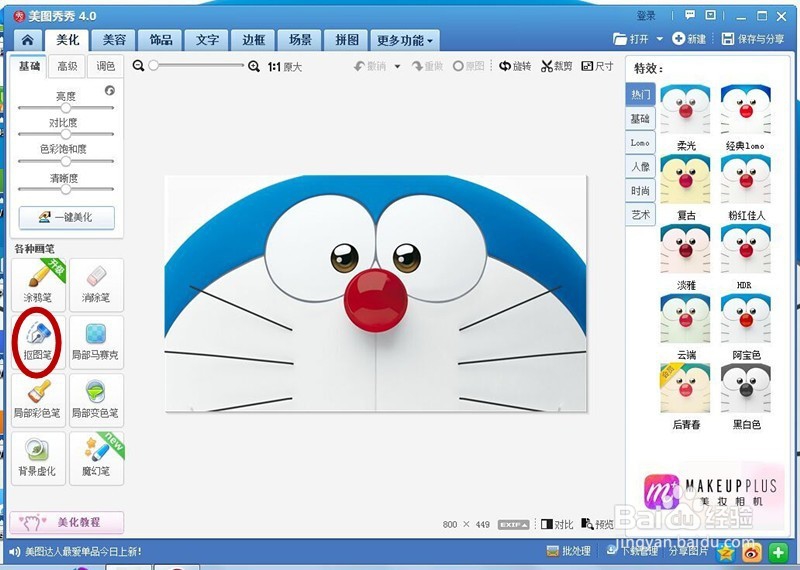Click the 撤销 undo button
800x570 pixels.
coord(371,66)
